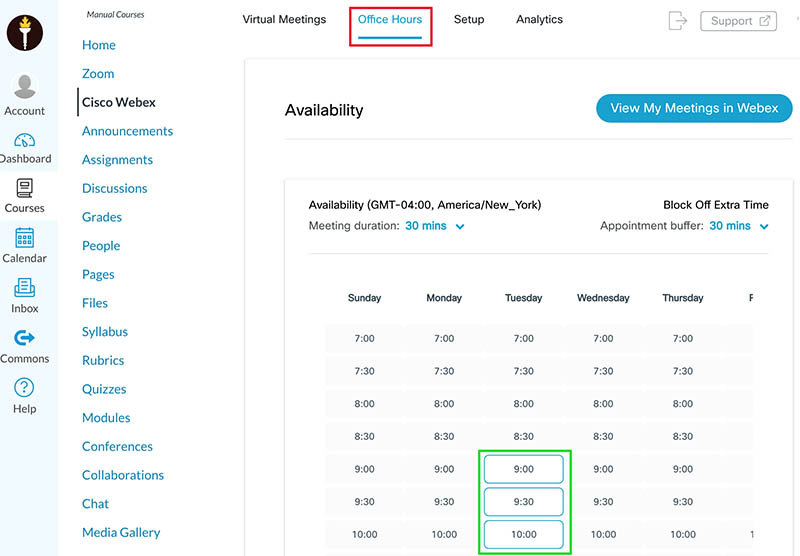
Task: Select Cisco Webex in course menu
Action: click(119, 102)
